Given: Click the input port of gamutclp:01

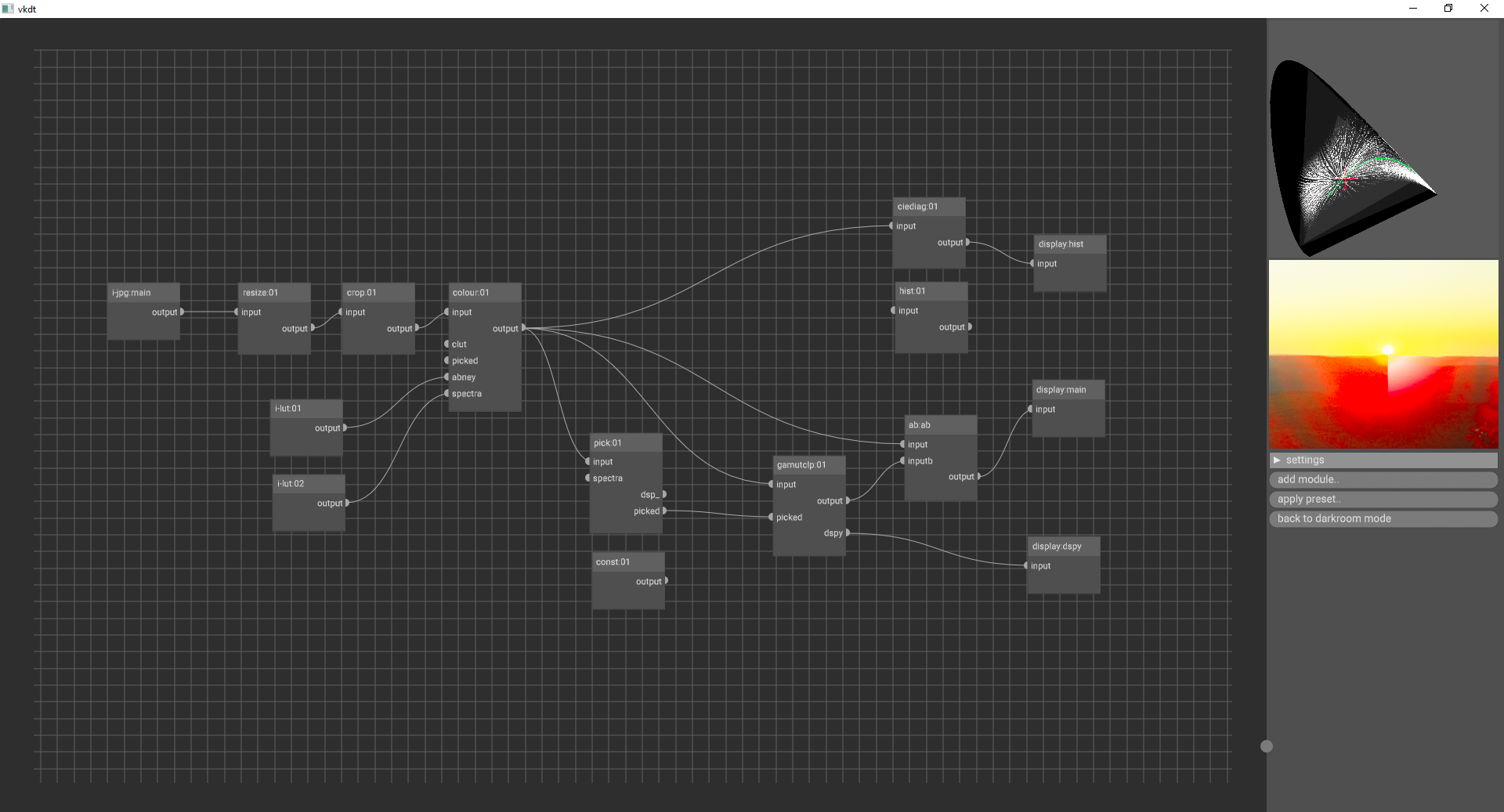Looking at the screenshot, I should click(x=772, y=485).
